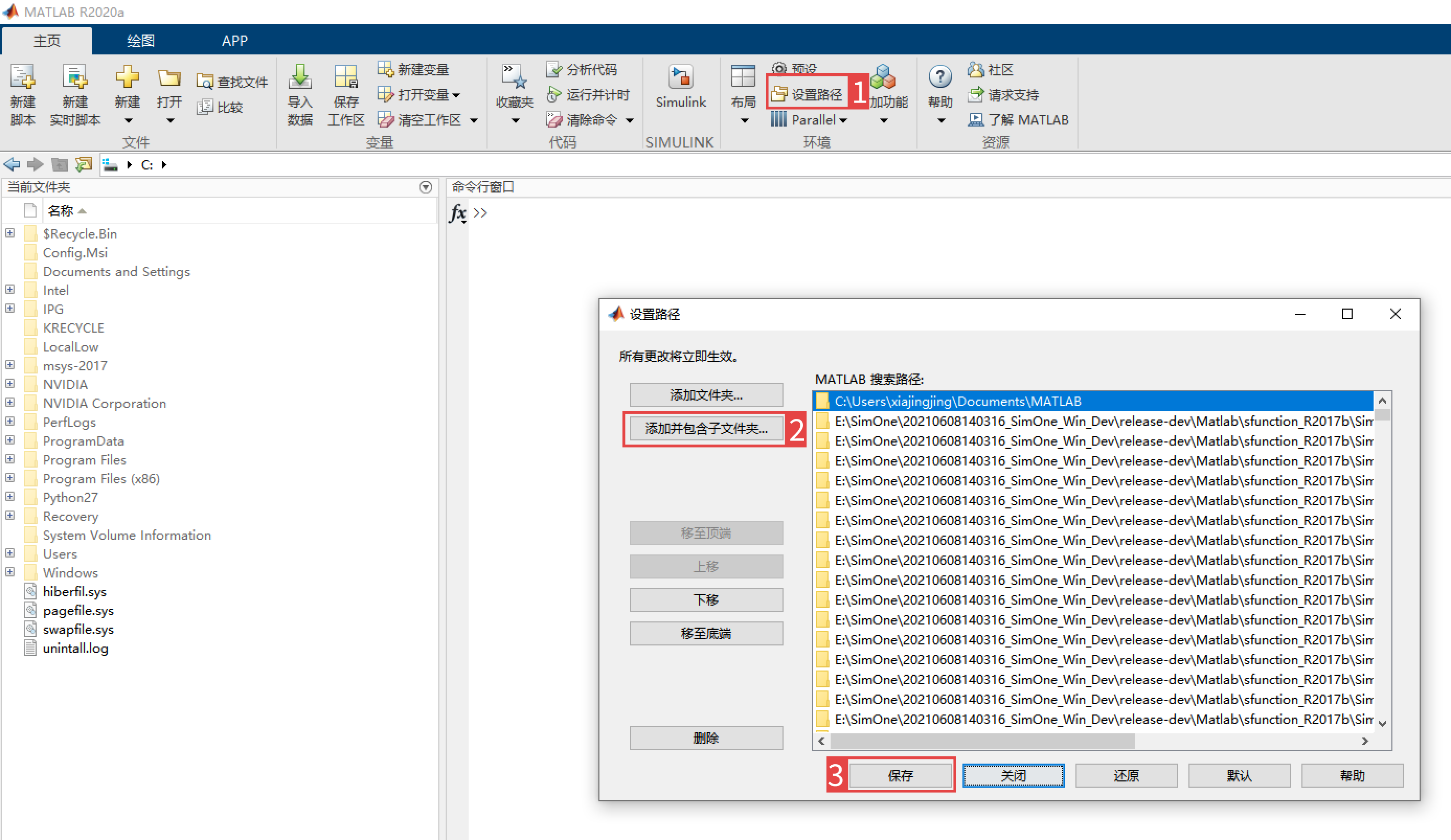Click the path list scroll-down arrow
Viewport: 1451px width, 840px height.
click(1382, 724)
